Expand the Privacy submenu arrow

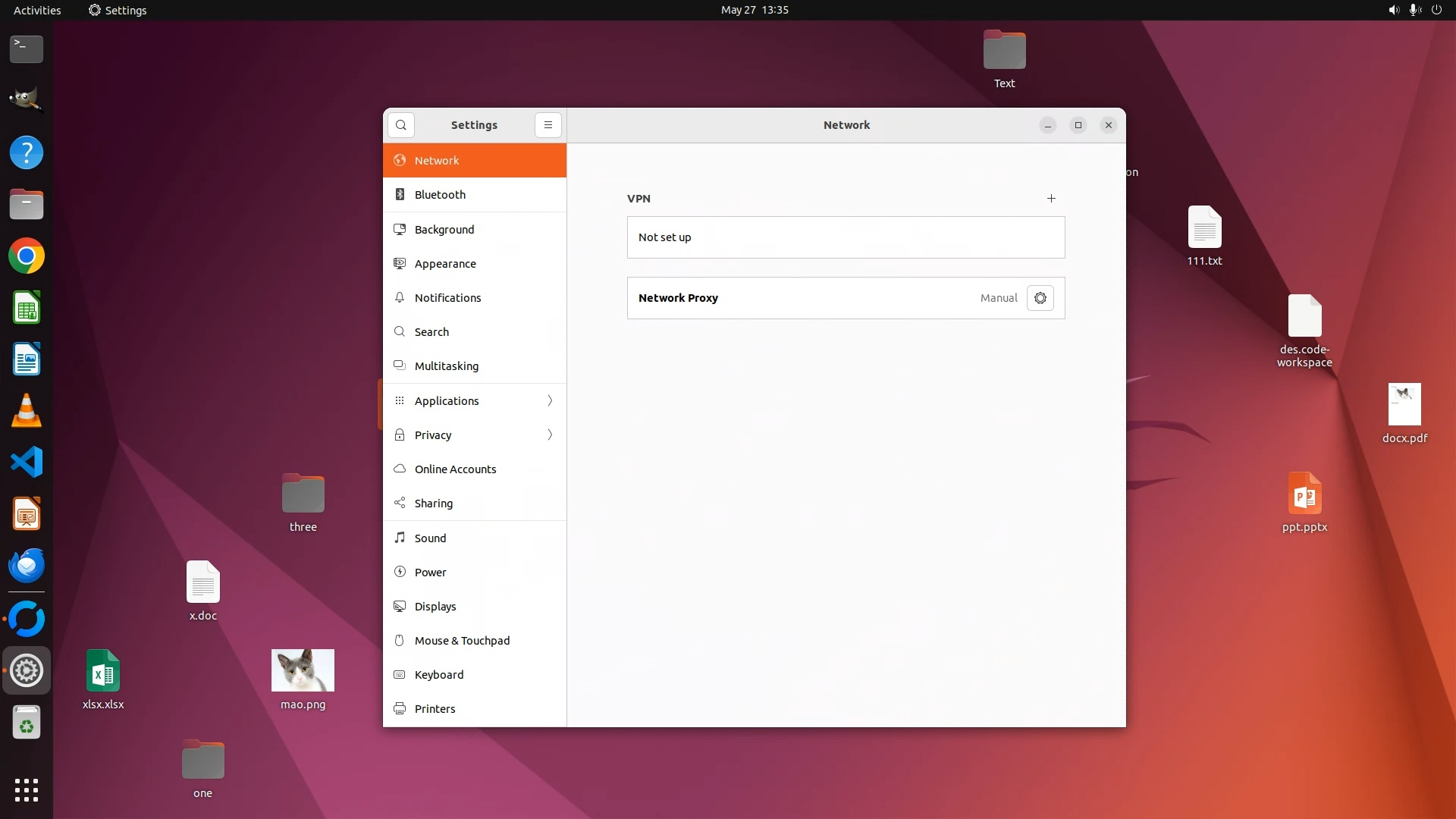click(x=550, y=435)
